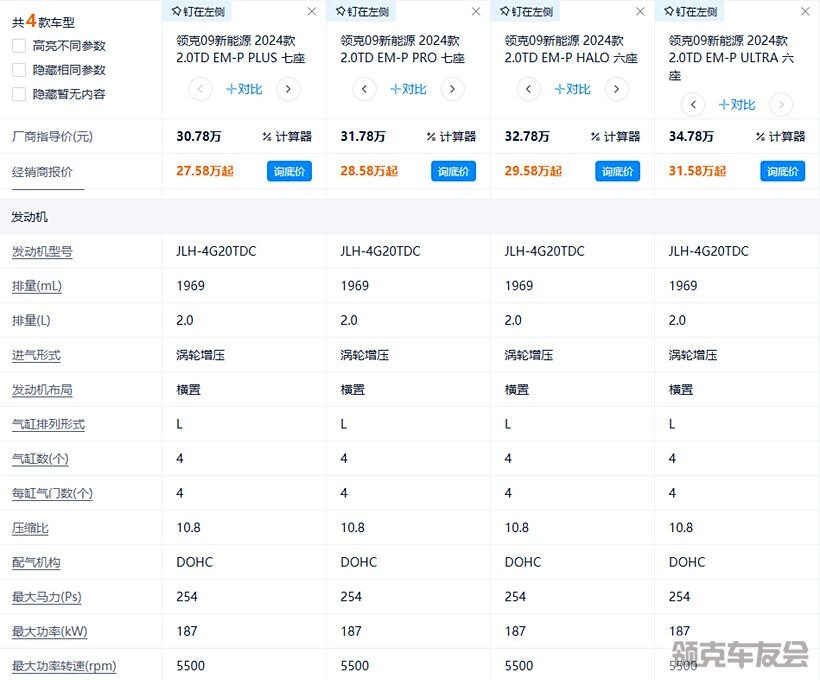Open 计算器 for 31.78万 model
This screenshot has height=680, width=820.
pos(451,137)
